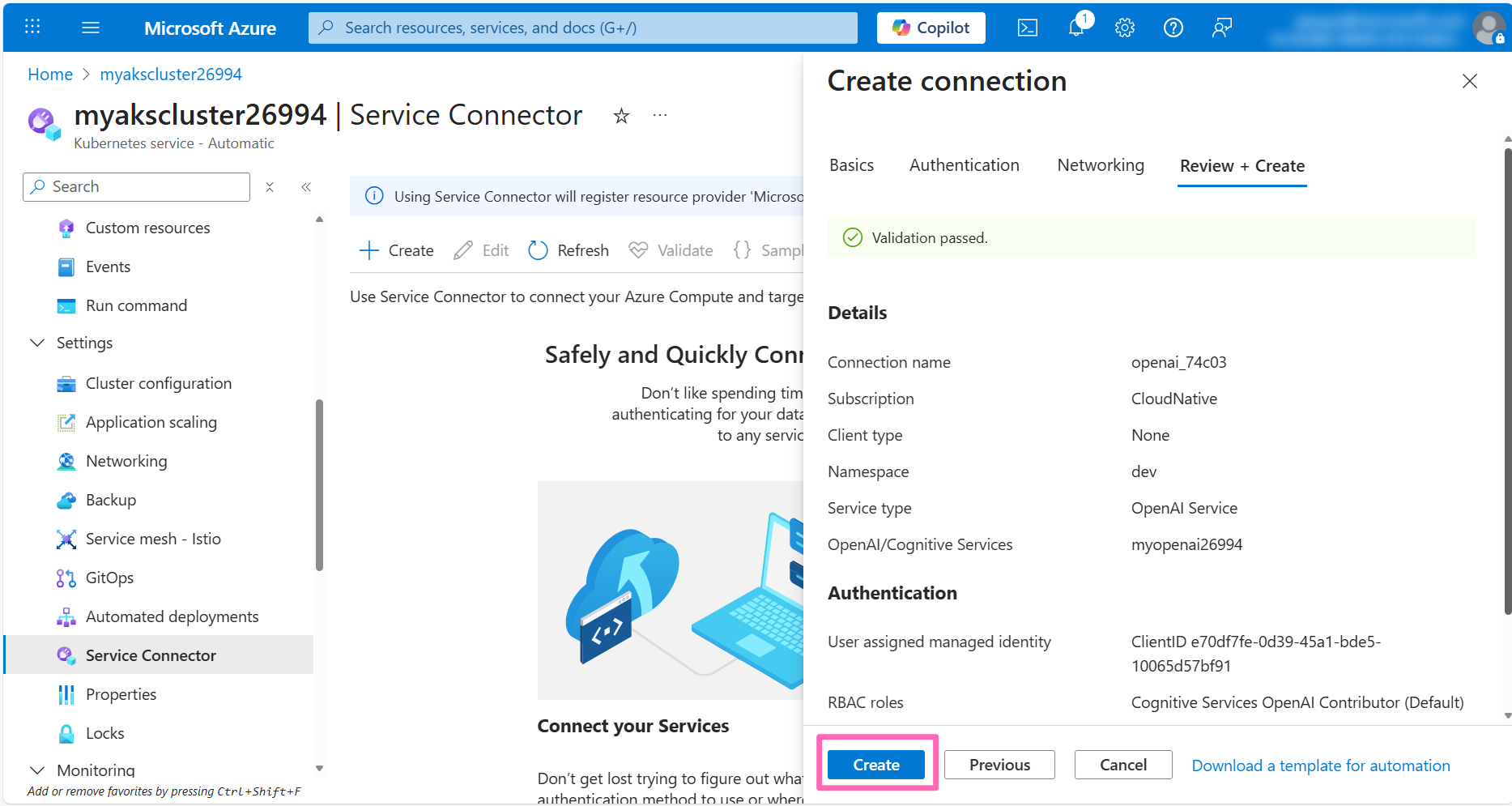
Task: Open the portal hamburger menu
Action: [91, 28]
